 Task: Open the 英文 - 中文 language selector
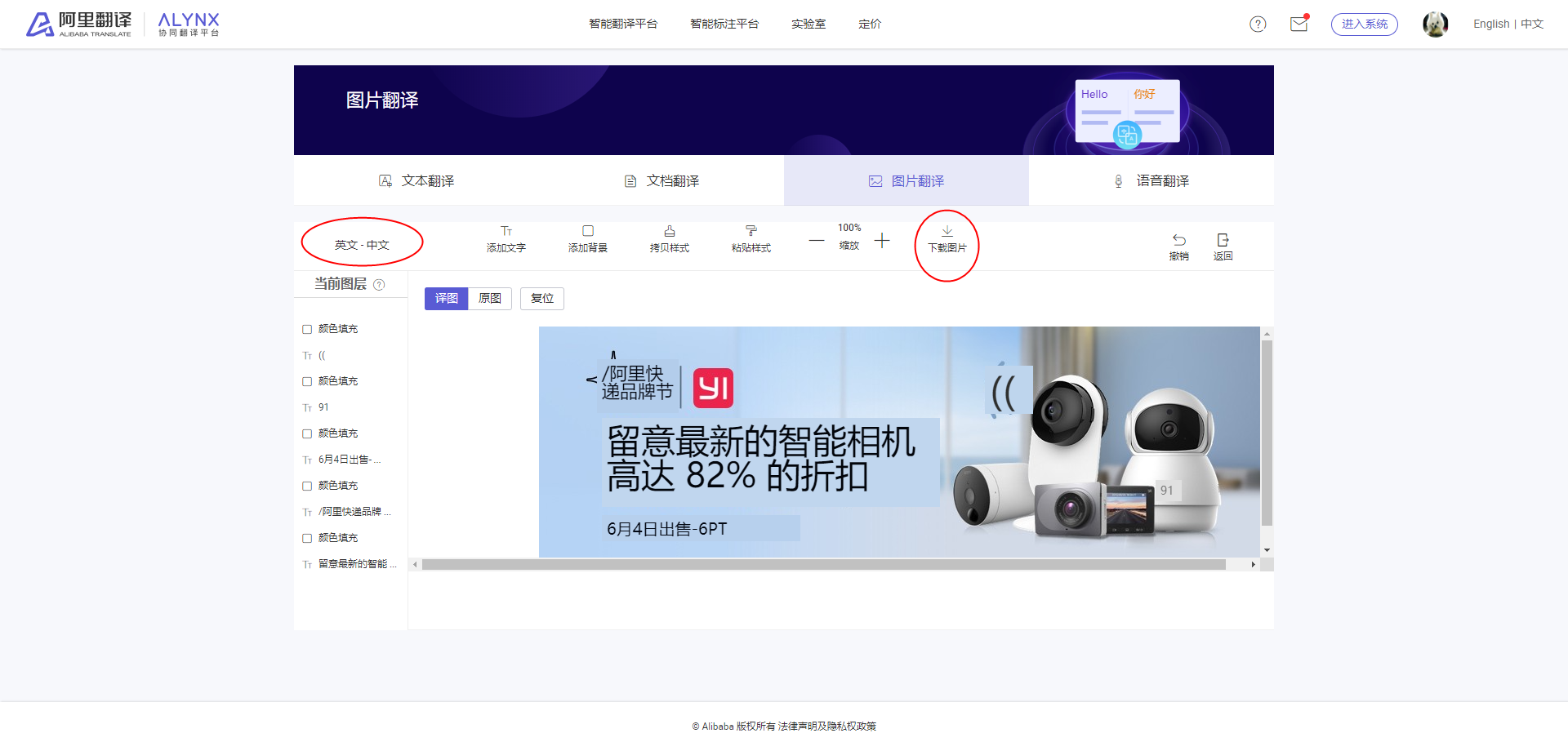[x=362, y=245]
